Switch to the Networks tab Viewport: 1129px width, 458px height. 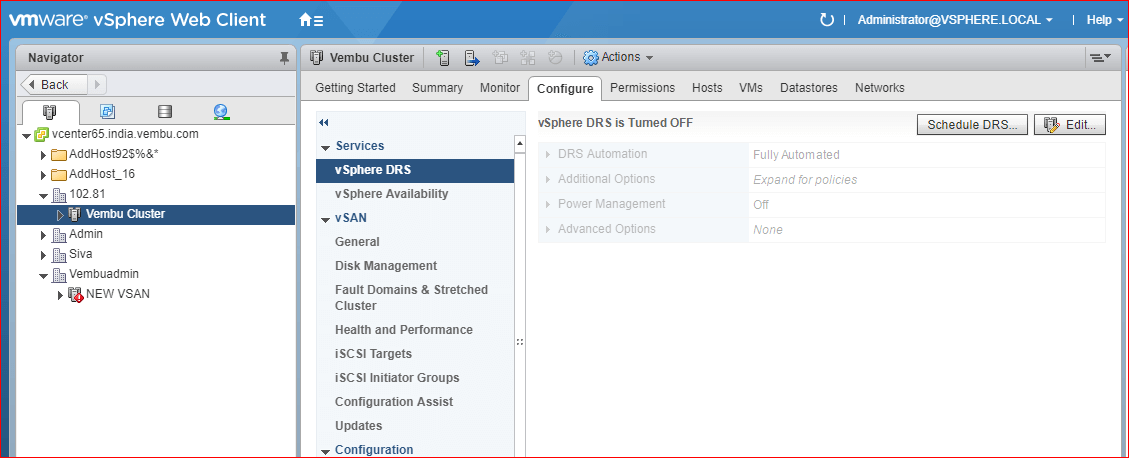coord(880,88)
